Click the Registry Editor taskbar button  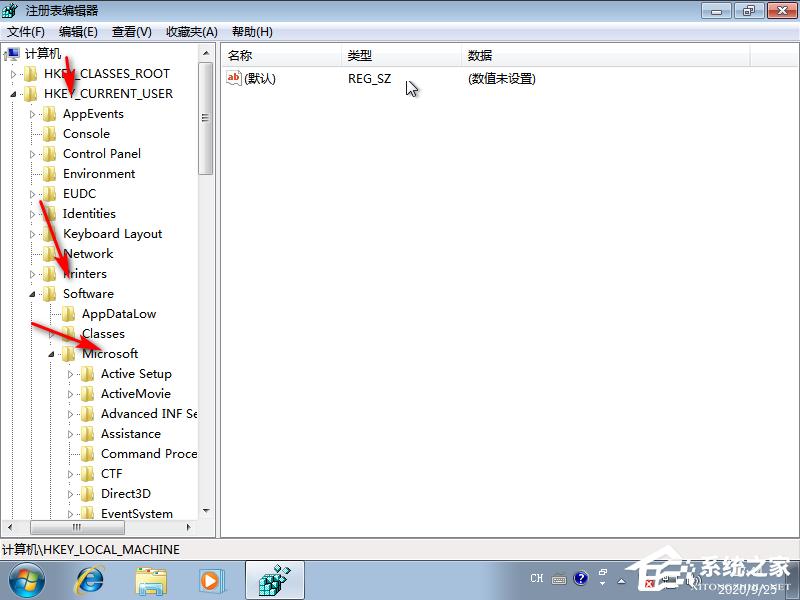pos(275,580)
